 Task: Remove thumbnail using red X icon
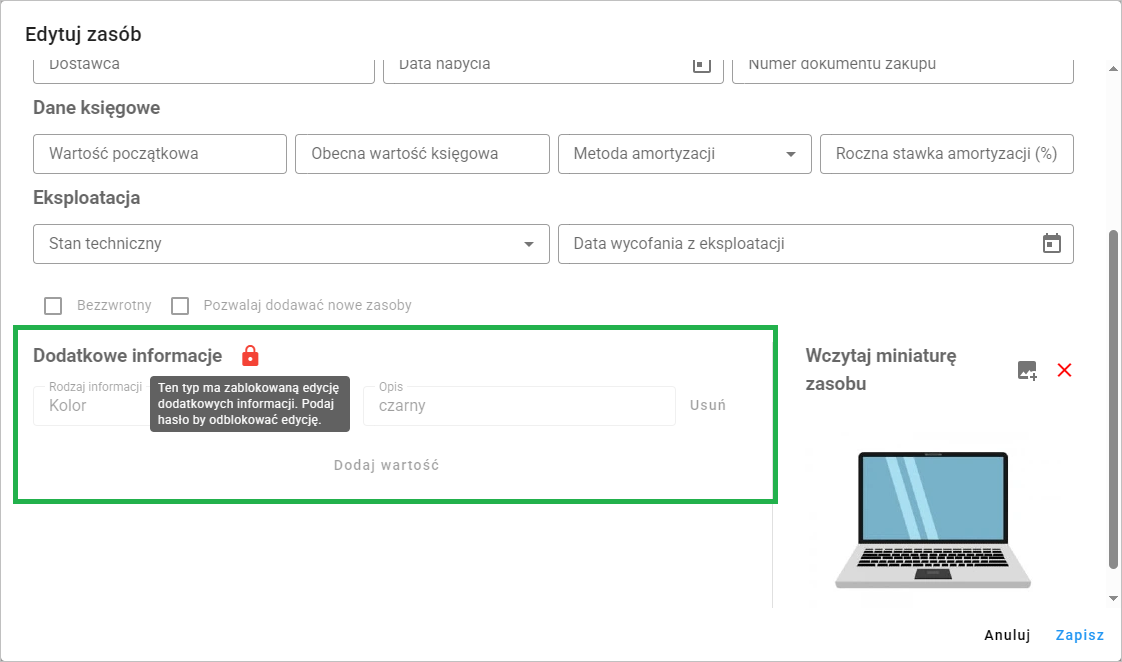pyautogui.click(x=1064, y=370)
